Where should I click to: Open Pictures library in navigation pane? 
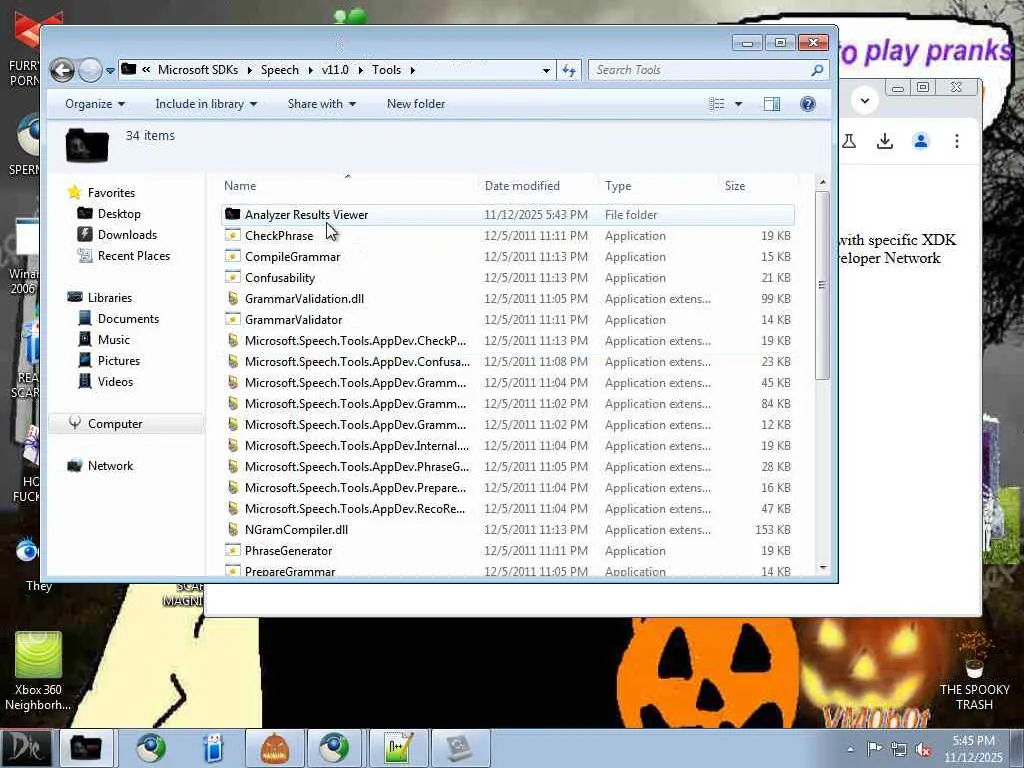point(118,360)
